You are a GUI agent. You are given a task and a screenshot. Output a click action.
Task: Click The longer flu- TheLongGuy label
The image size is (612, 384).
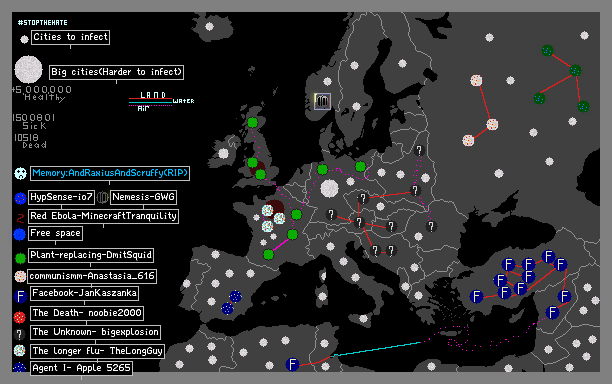tap(98, 351)
